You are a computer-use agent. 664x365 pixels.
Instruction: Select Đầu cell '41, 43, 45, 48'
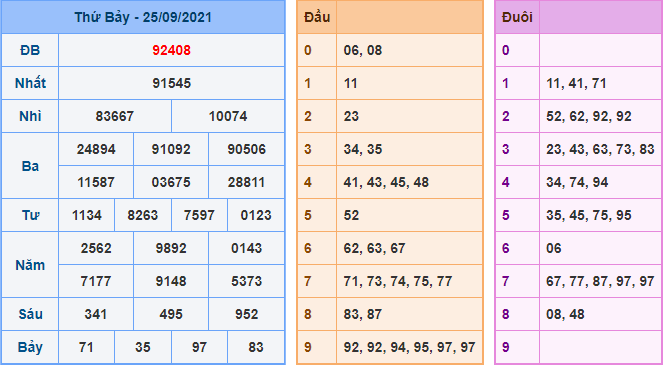[409, 182]
